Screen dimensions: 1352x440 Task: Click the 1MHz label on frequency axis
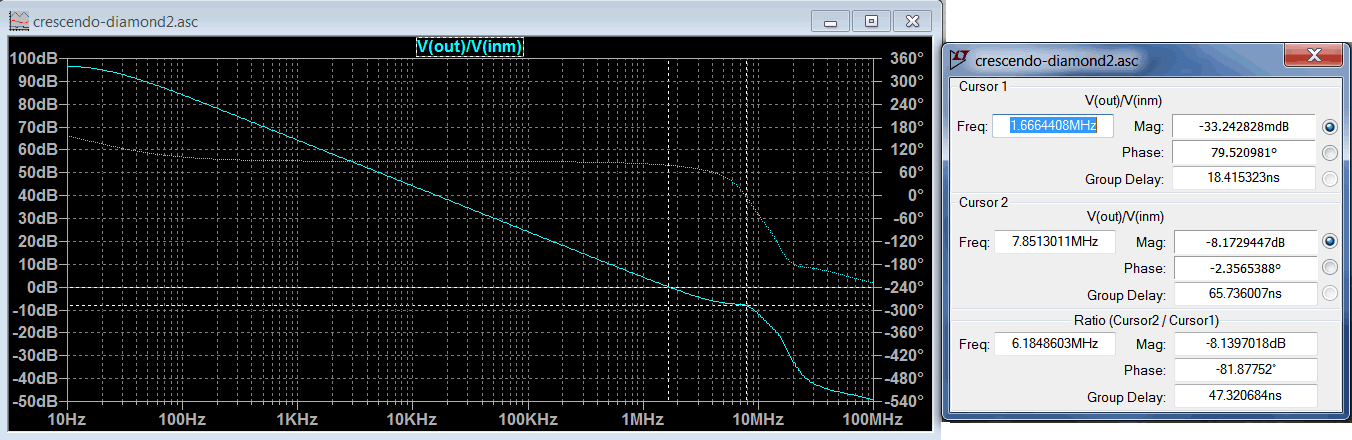[643, 420]
